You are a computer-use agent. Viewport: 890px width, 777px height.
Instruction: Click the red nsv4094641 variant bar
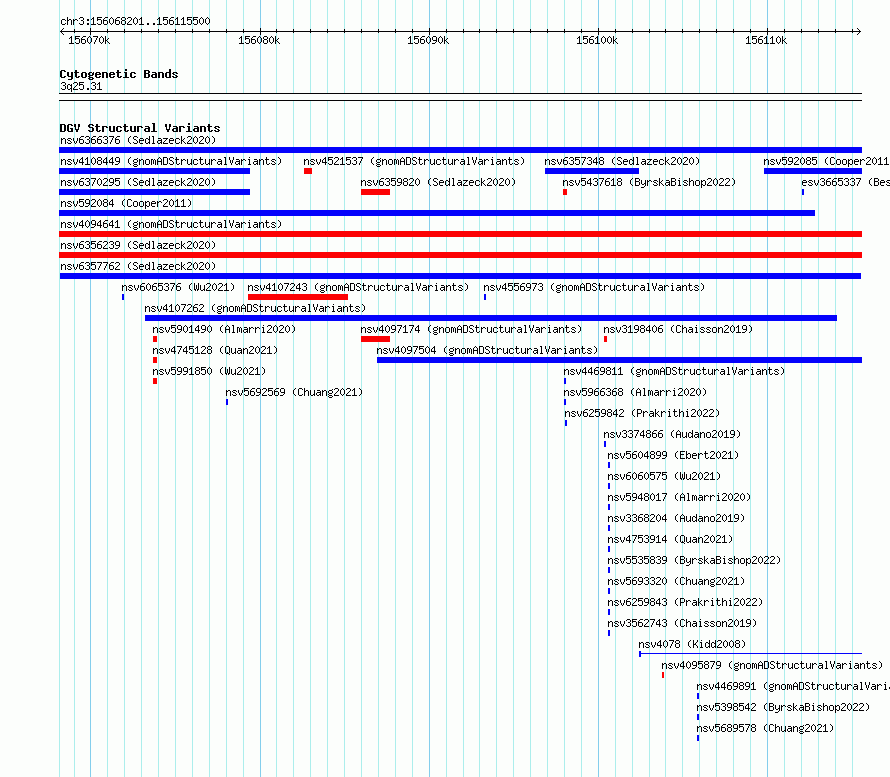[x=460, y=234]
